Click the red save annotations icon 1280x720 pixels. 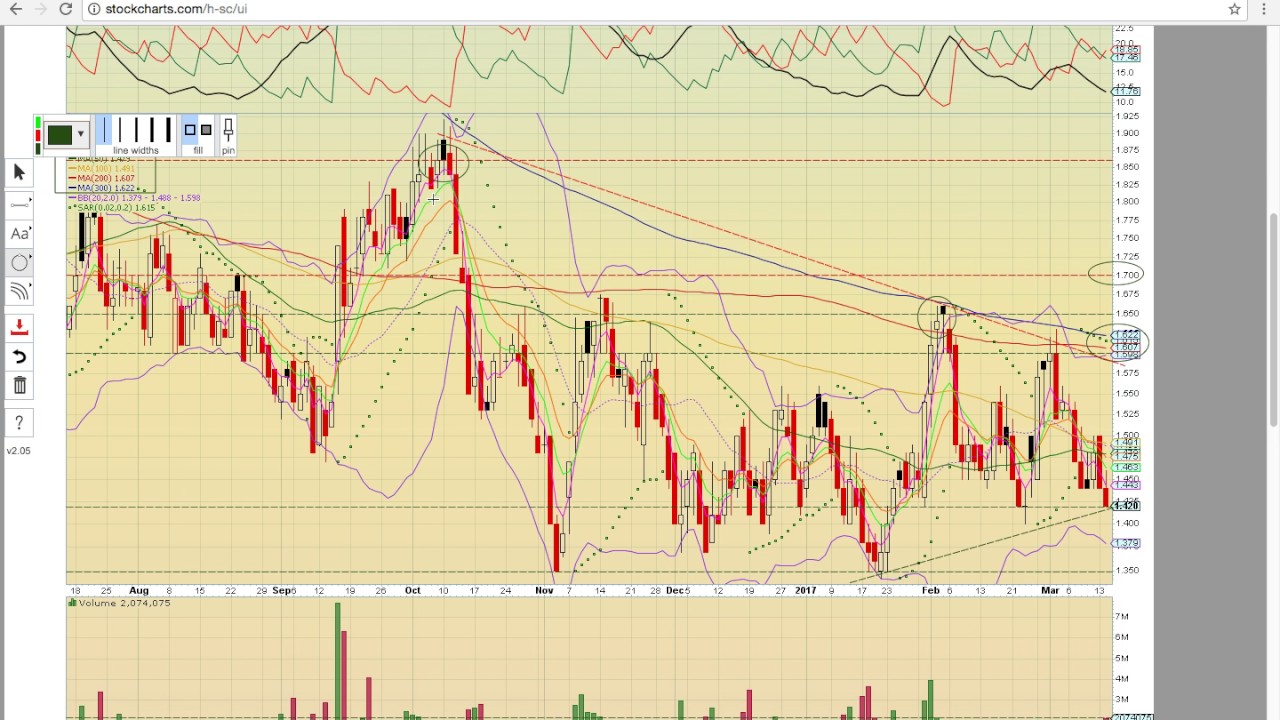(19, 327)
